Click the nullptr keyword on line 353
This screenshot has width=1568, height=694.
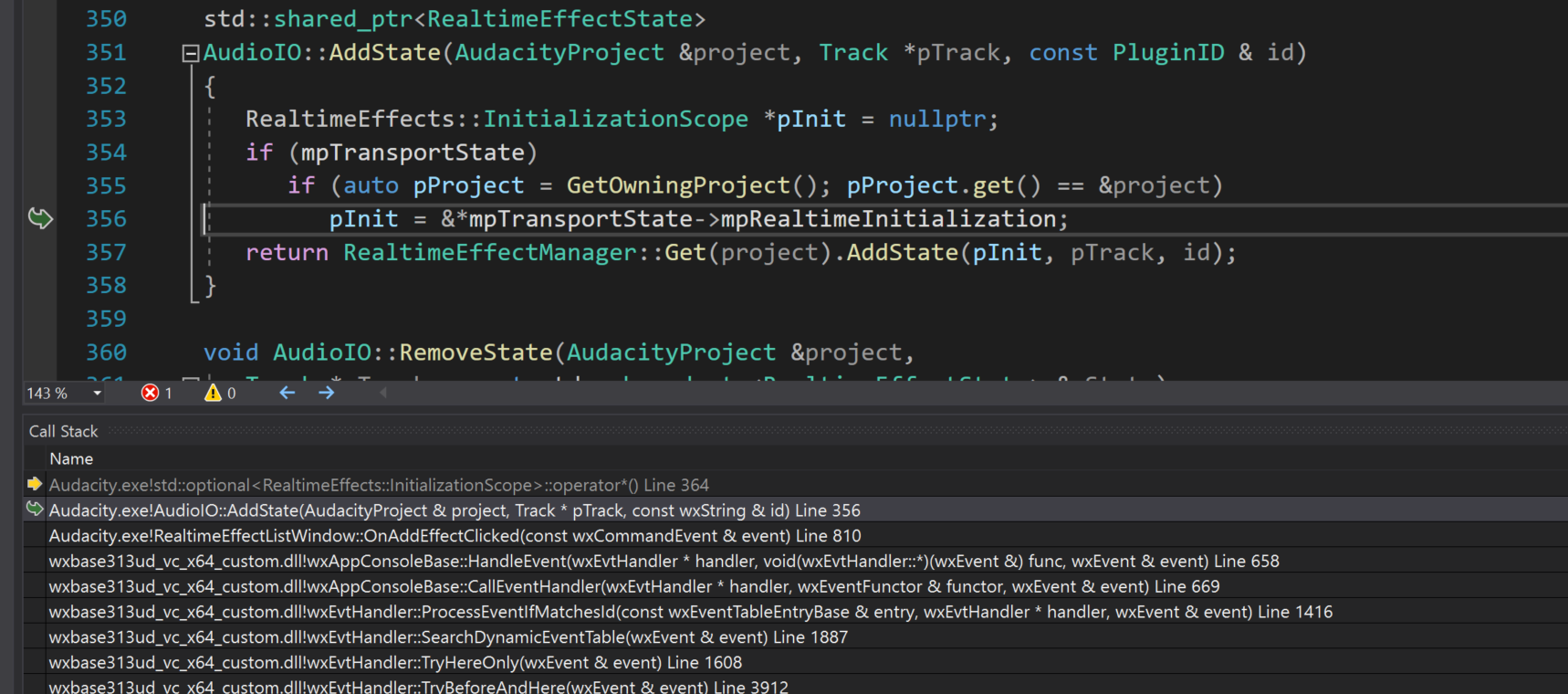click(937, 120)
